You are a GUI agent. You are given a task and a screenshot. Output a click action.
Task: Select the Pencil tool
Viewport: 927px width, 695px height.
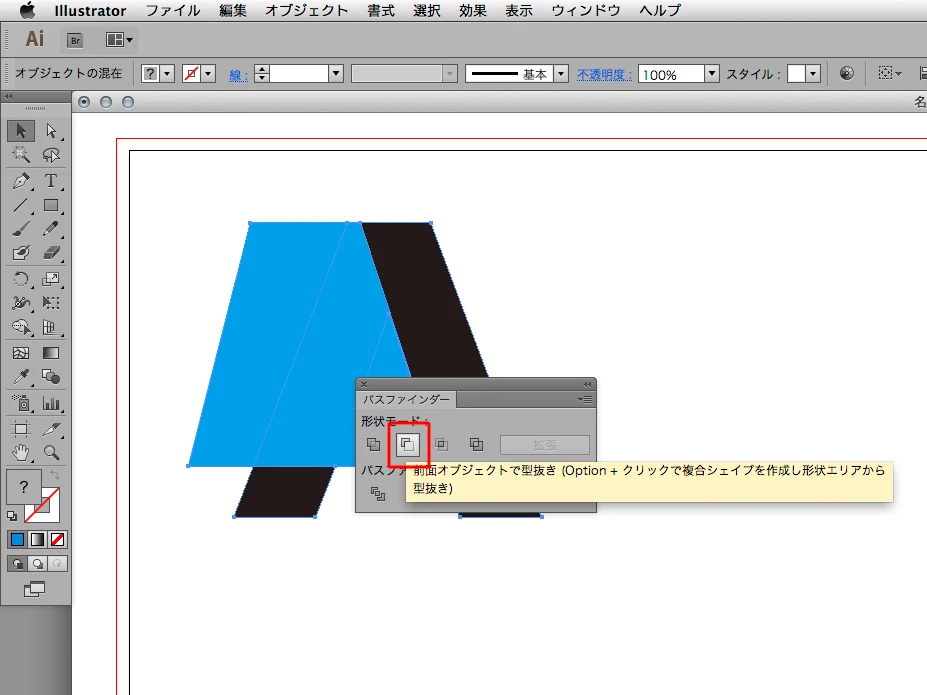tap(51, 229)
